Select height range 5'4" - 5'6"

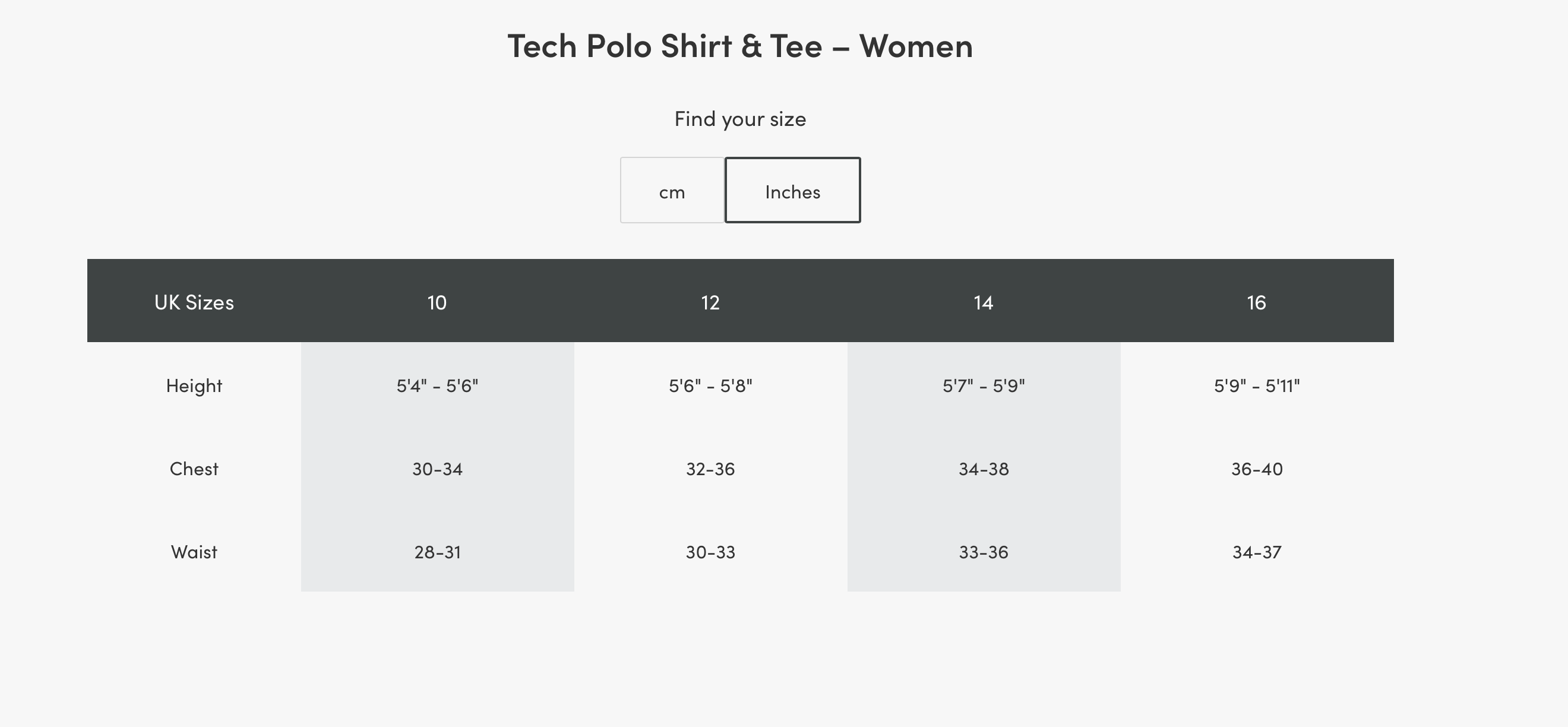437,385
